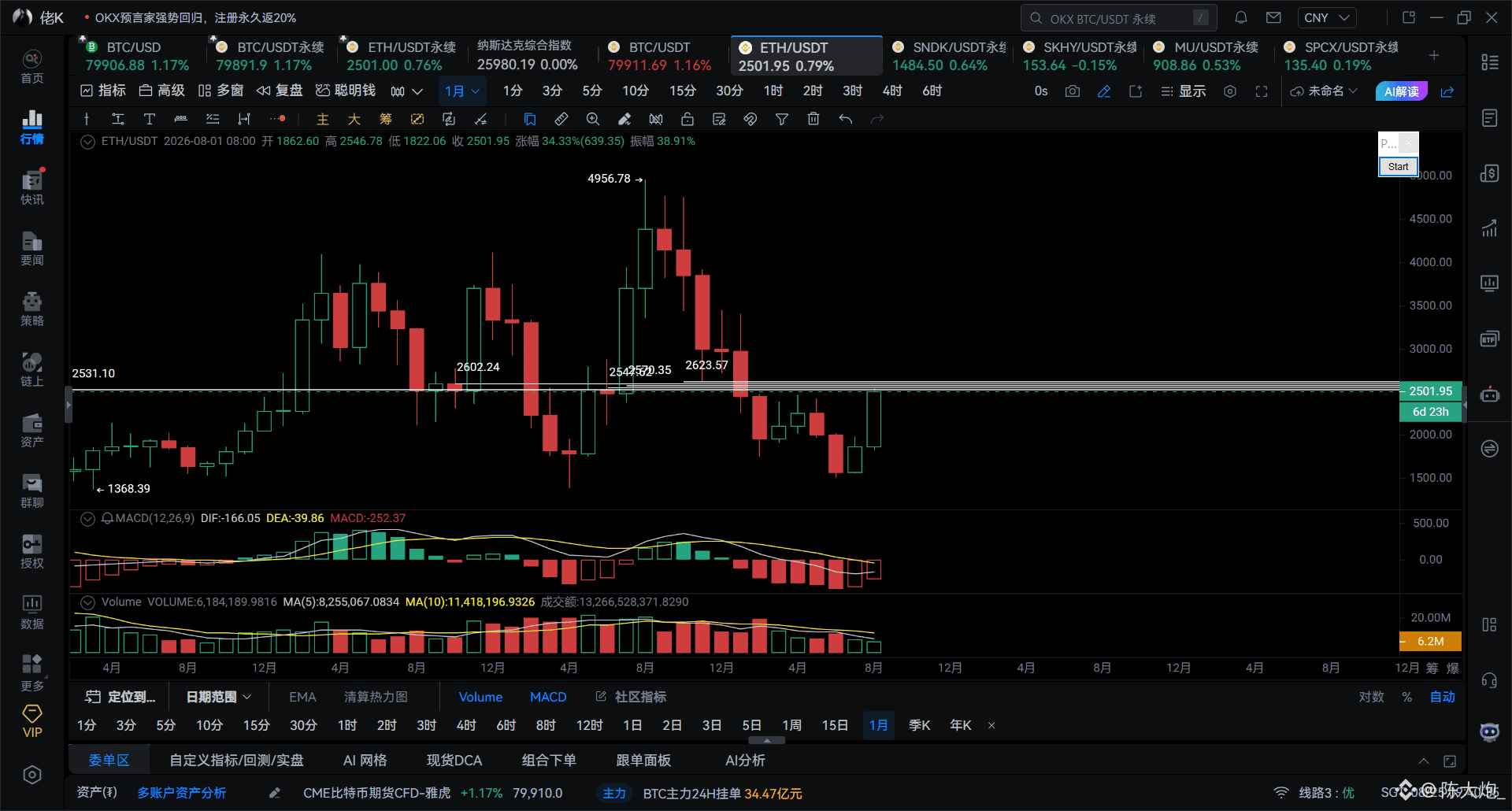Select the ruler measure tool
The width and height of the screenshot is (1512, 811).
pyautogui.click(x=561, y=119)
